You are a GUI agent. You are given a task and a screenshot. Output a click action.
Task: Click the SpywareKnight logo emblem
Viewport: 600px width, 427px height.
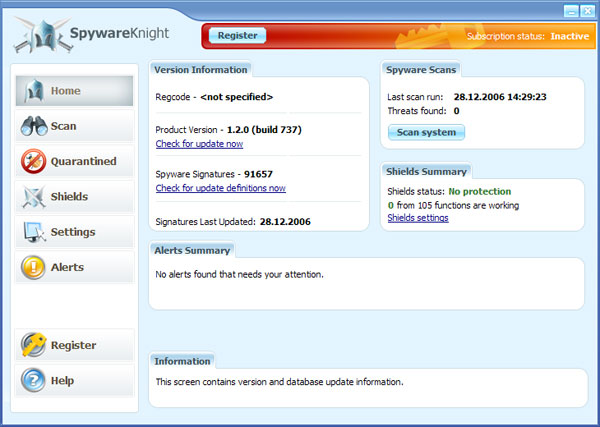point(43,34)
